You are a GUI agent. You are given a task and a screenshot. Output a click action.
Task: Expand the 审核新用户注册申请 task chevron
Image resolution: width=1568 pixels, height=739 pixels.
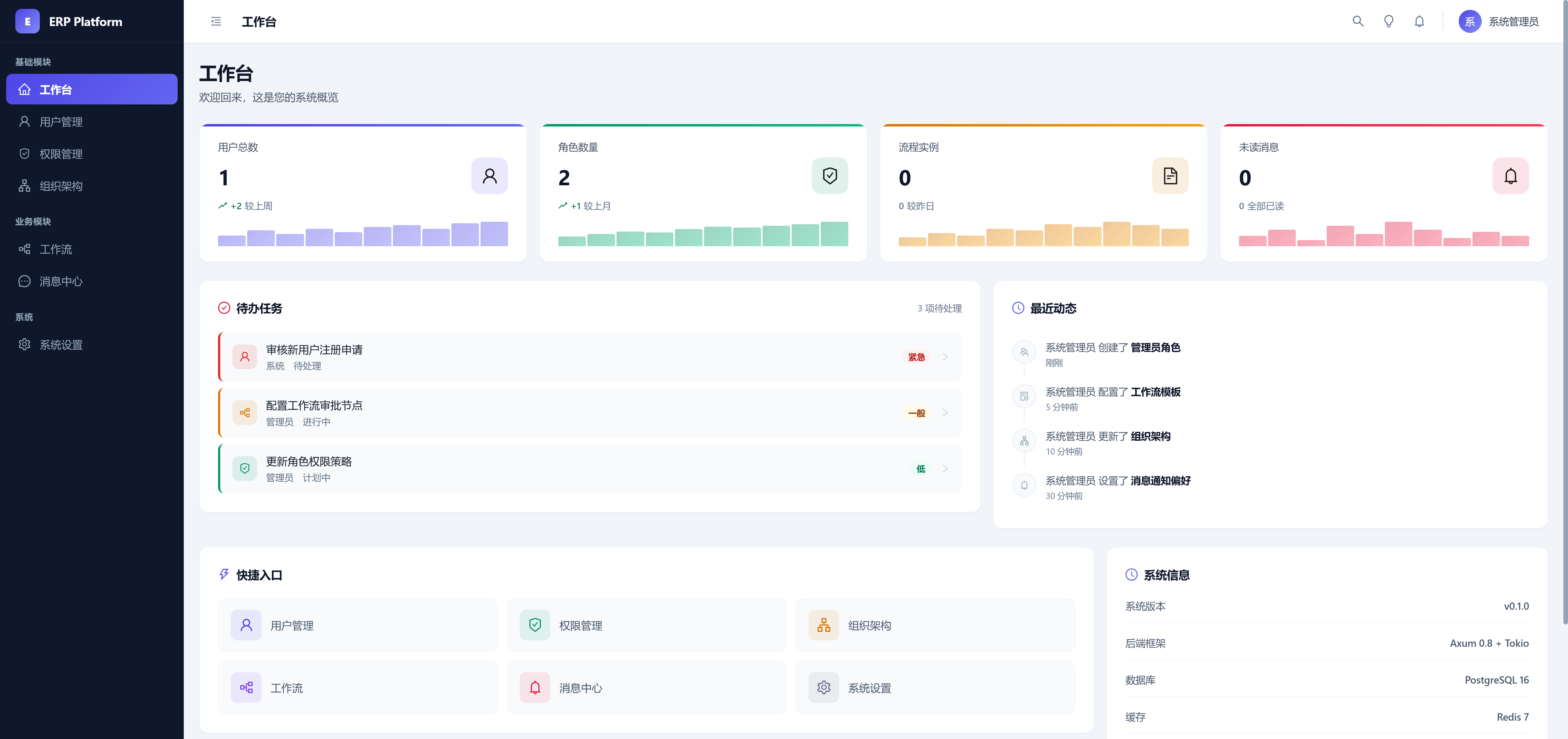click(x=945, y=357)
